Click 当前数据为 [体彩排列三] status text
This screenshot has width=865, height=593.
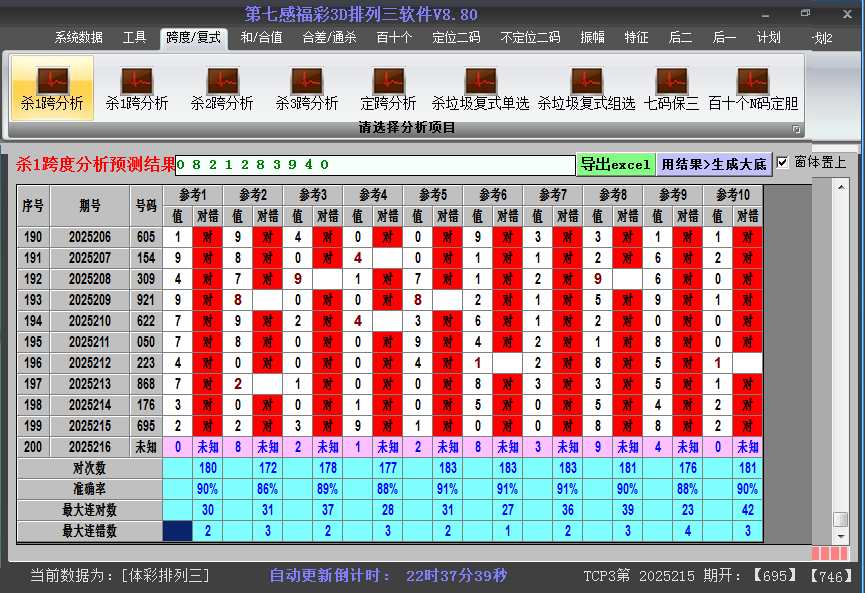(120, 576)
